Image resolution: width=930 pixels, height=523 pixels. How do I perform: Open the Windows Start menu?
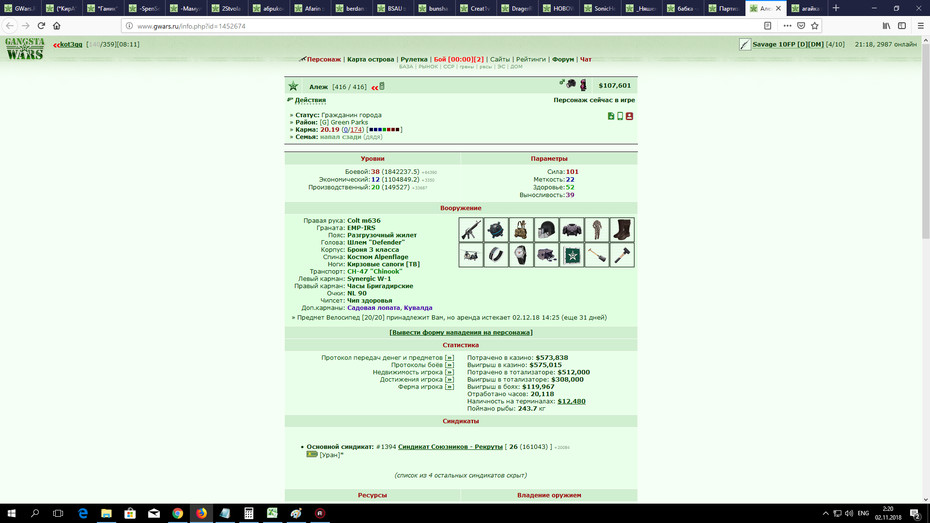click(x=11, y=513)
